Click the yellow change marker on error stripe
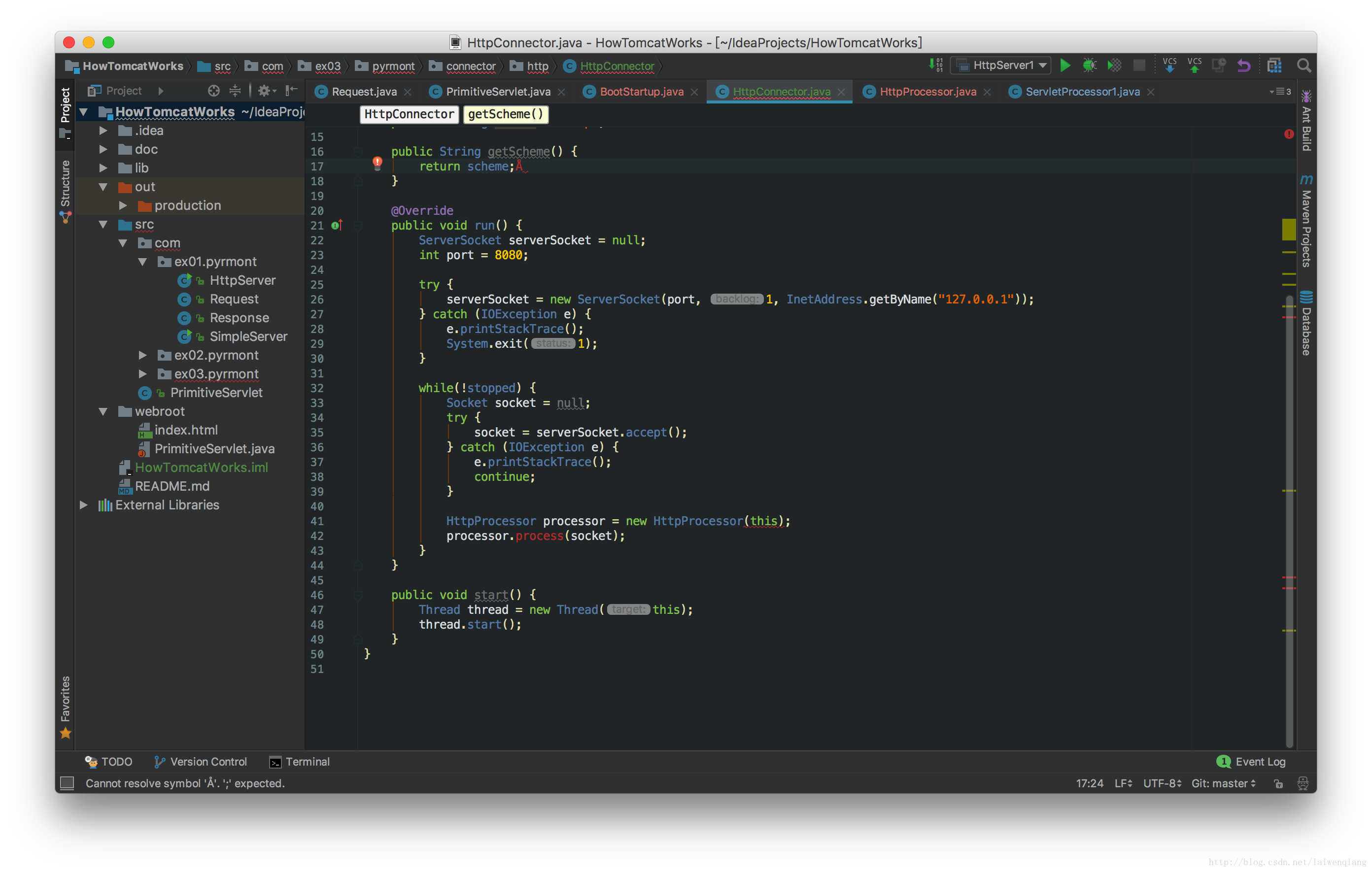1372x872 pixels. (1289, 230)
